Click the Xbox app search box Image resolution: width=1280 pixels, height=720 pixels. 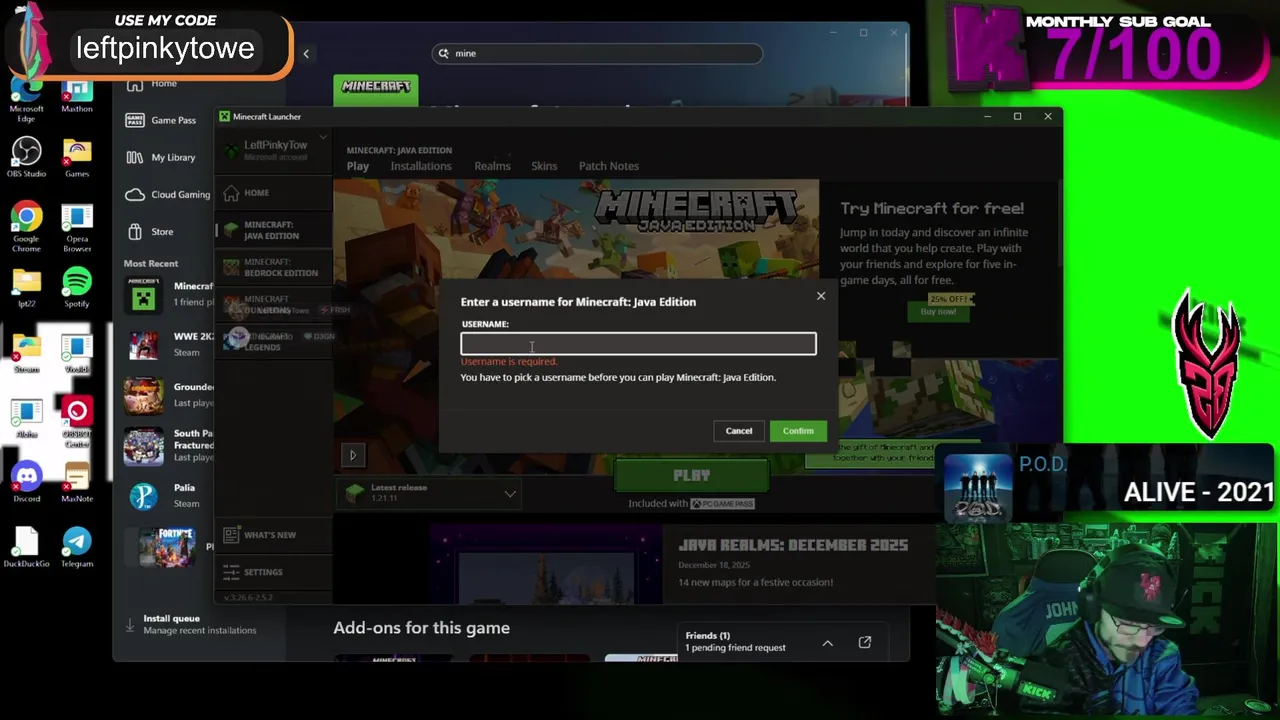[x=597, y=53]
